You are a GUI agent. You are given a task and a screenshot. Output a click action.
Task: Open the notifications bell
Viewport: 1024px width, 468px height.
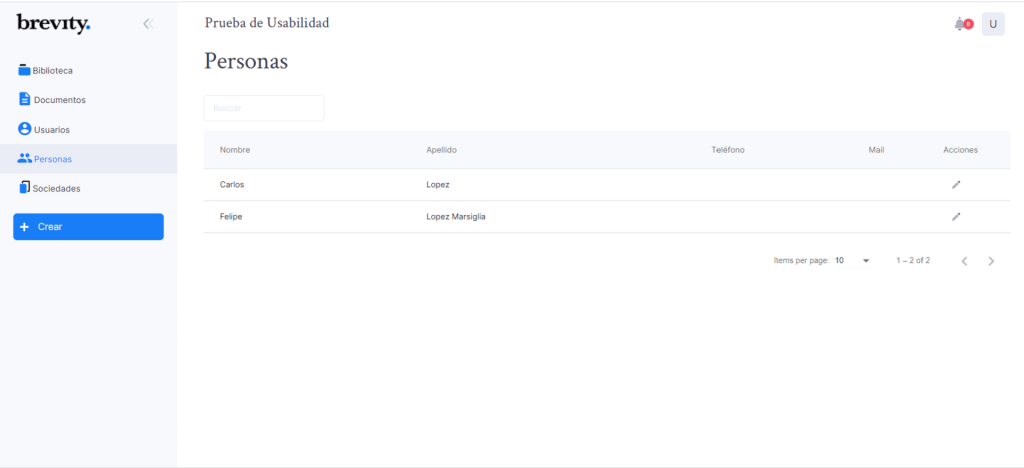(959, 24)
